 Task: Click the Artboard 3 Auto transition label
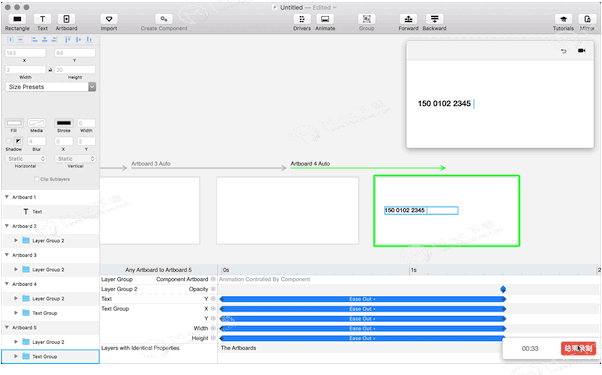[x=151, y=164]
